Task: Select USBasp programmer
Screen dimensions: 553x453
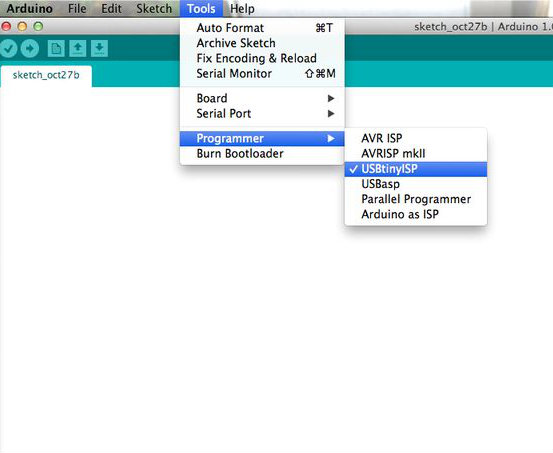Action: point(416,184)
